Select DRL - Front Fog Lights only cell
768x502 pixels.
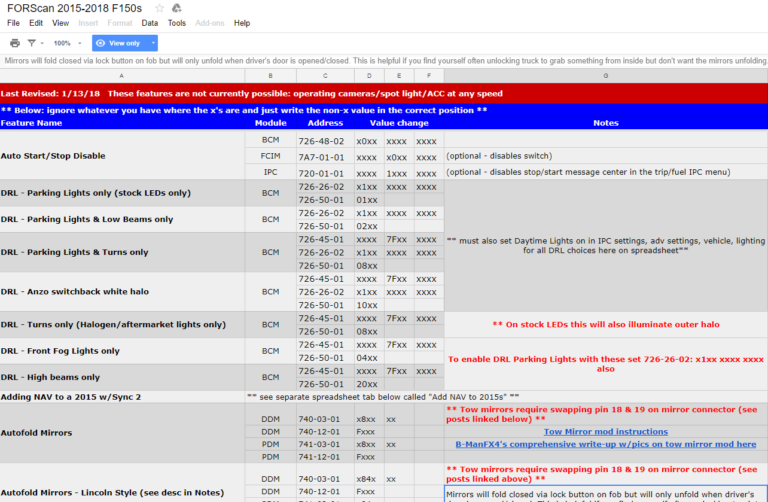(122, 351)
